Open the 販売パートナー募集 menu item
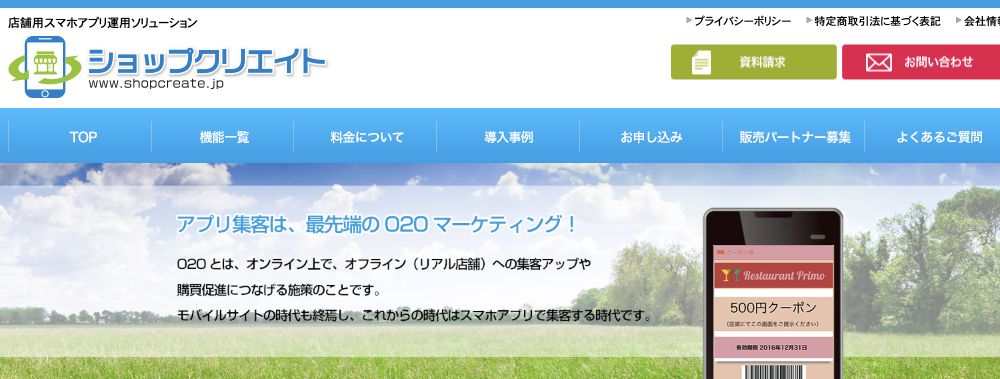1000x379 pixels. click(x=795, y=137)
